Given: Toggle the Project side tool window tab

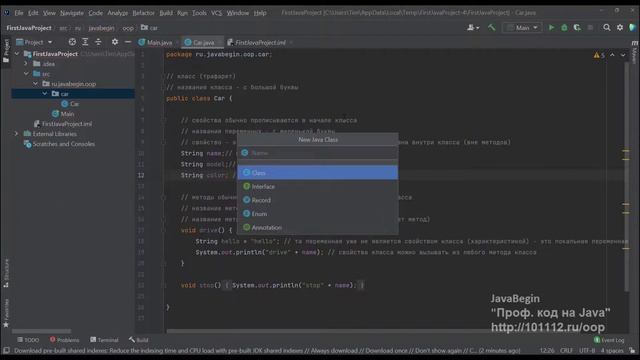Looking at the screenshot, I should point(6,51).
